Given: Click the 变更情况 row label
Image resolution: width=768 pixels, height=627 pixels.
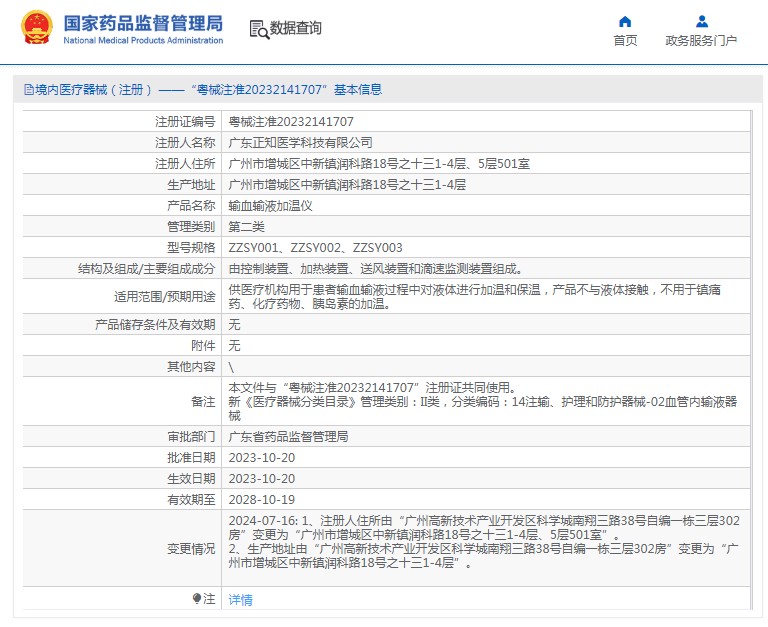Looking at the screenshot, I should coord(190,548).
